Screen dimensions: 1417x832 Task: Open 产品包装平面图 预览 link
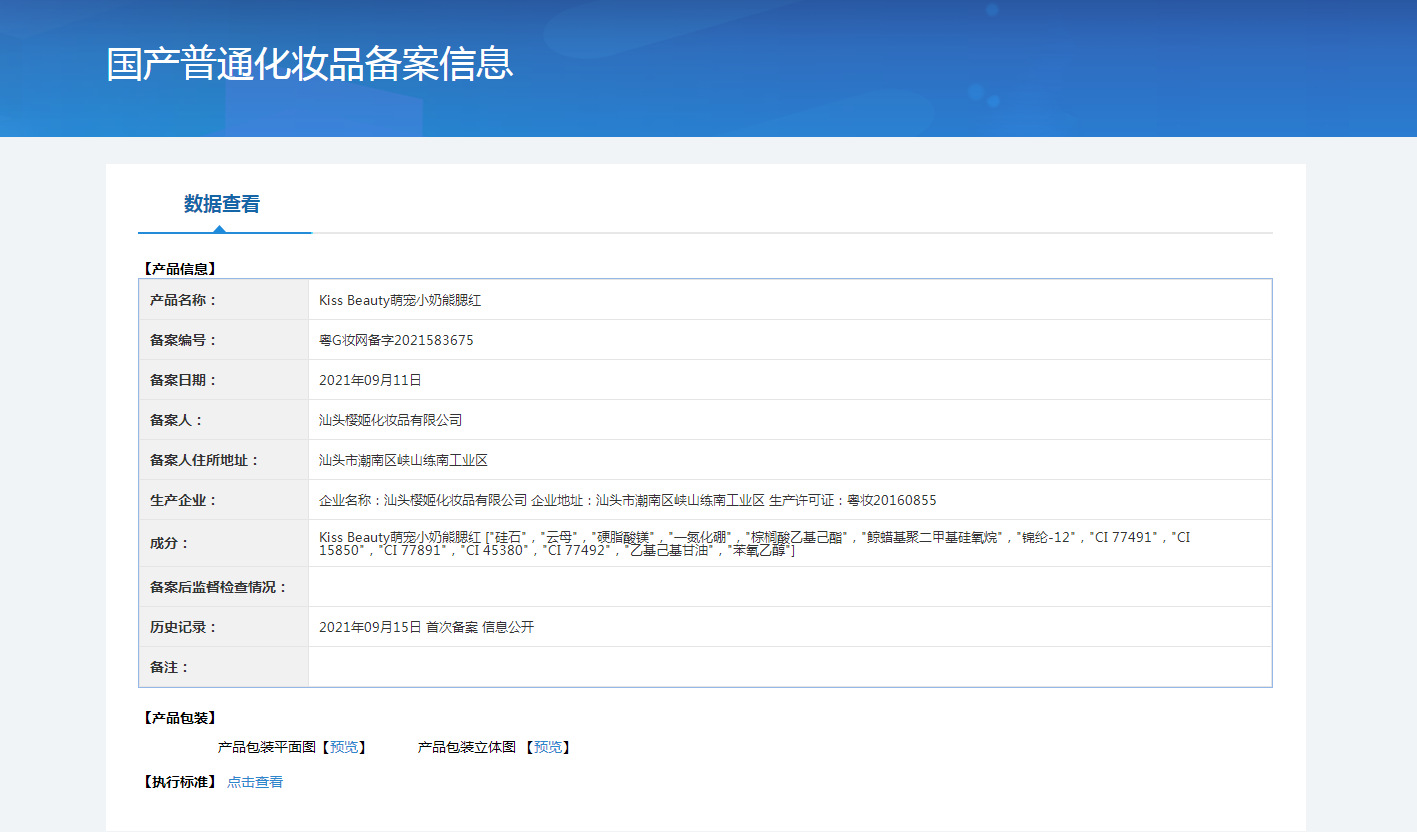[344, 747]
